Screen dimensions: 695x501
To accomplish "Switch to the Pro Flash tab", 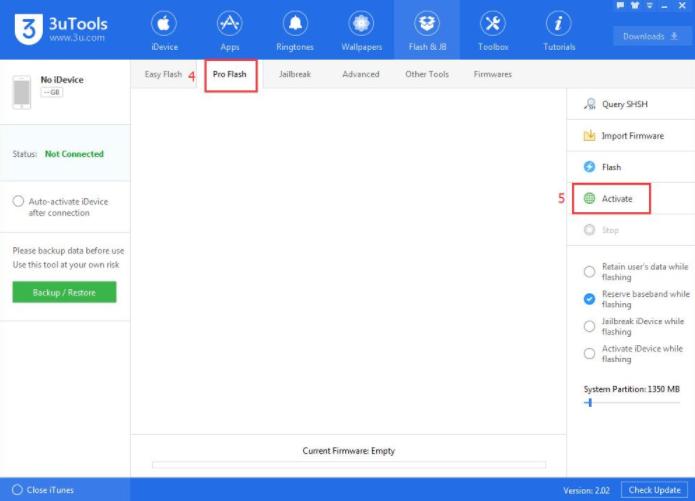I will [x=230, y=74].
